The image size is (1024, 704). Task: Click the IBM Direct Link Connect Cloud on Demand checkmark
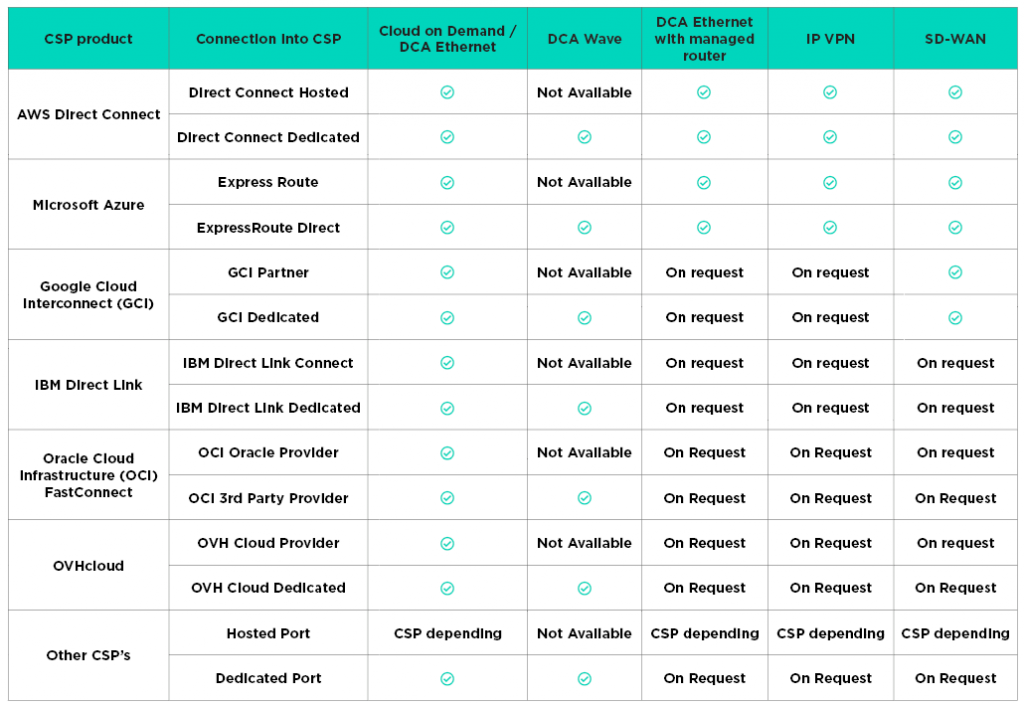point(447,363)
